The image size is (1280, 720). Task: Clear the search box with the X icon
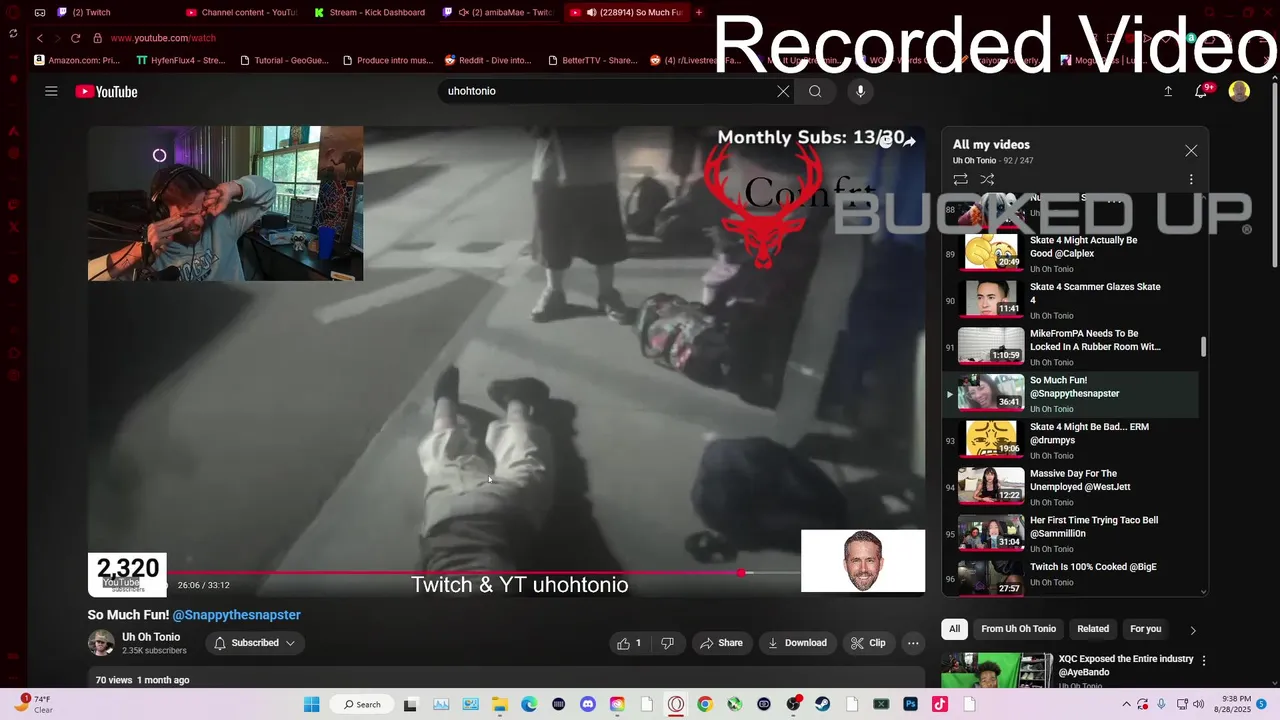(x=783, y=91)
